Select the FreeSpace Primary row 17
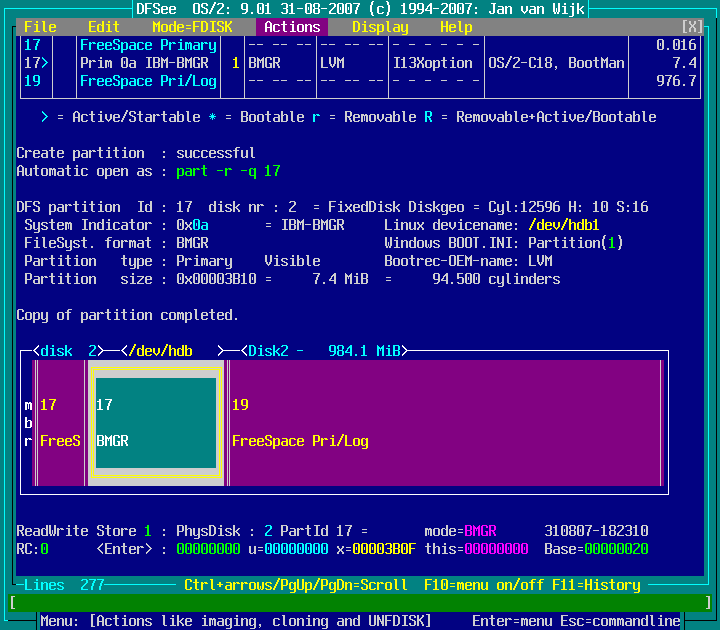 pos(148,45)
